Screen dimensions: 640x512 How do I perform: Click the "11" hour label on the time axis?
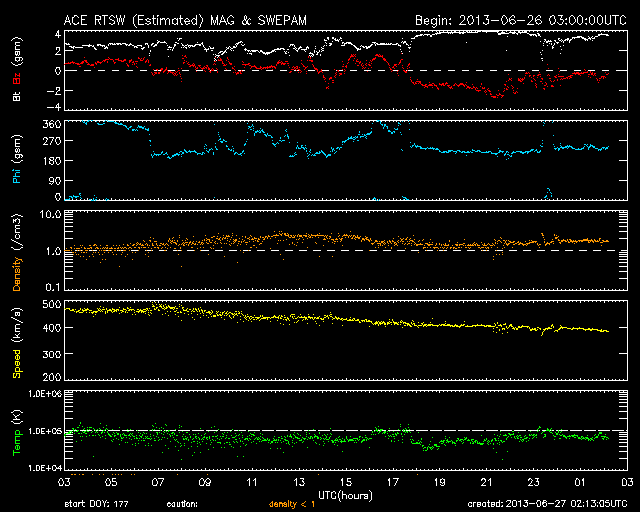point(252,482)
